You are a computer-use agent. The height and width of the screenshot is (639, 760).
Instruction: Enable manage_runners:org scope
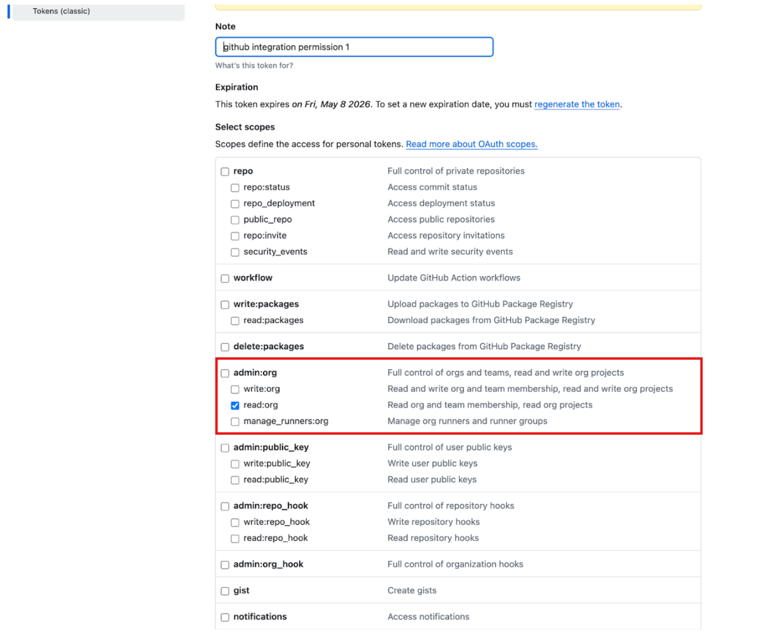coord(235,421)
